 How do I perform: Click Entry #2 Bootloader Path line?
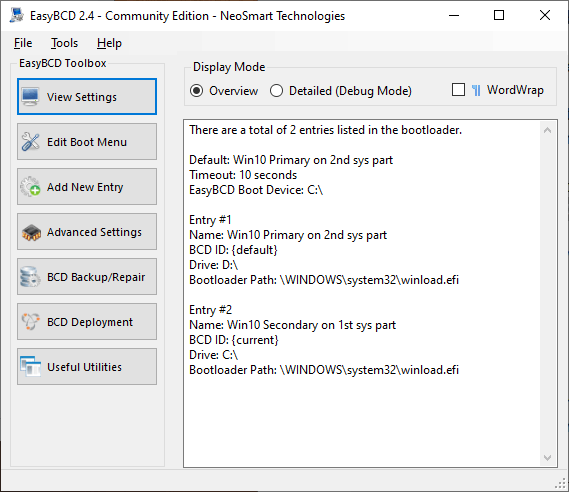point(324,370)
